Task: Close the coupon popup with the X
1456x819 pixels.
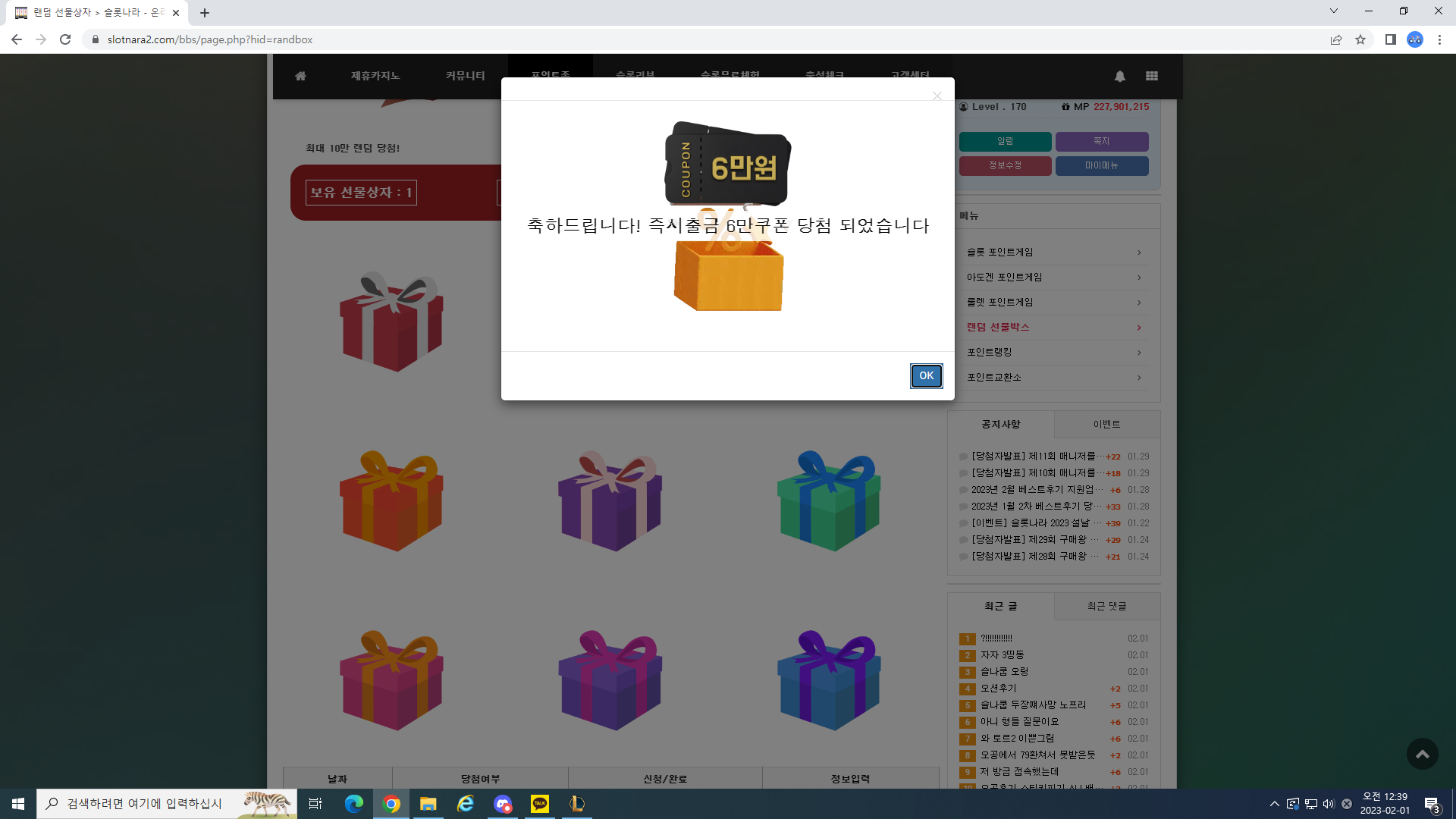Action: [x=937, y=96]
